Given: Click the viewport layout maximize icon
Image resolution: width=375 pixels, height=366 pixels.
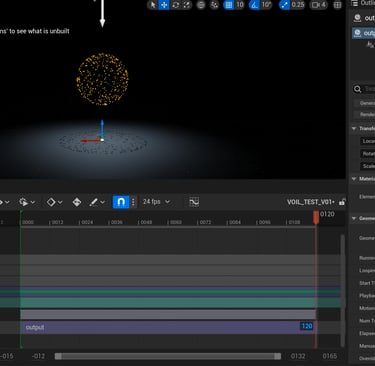Looking at the screenshot, I should pos(337,5).
